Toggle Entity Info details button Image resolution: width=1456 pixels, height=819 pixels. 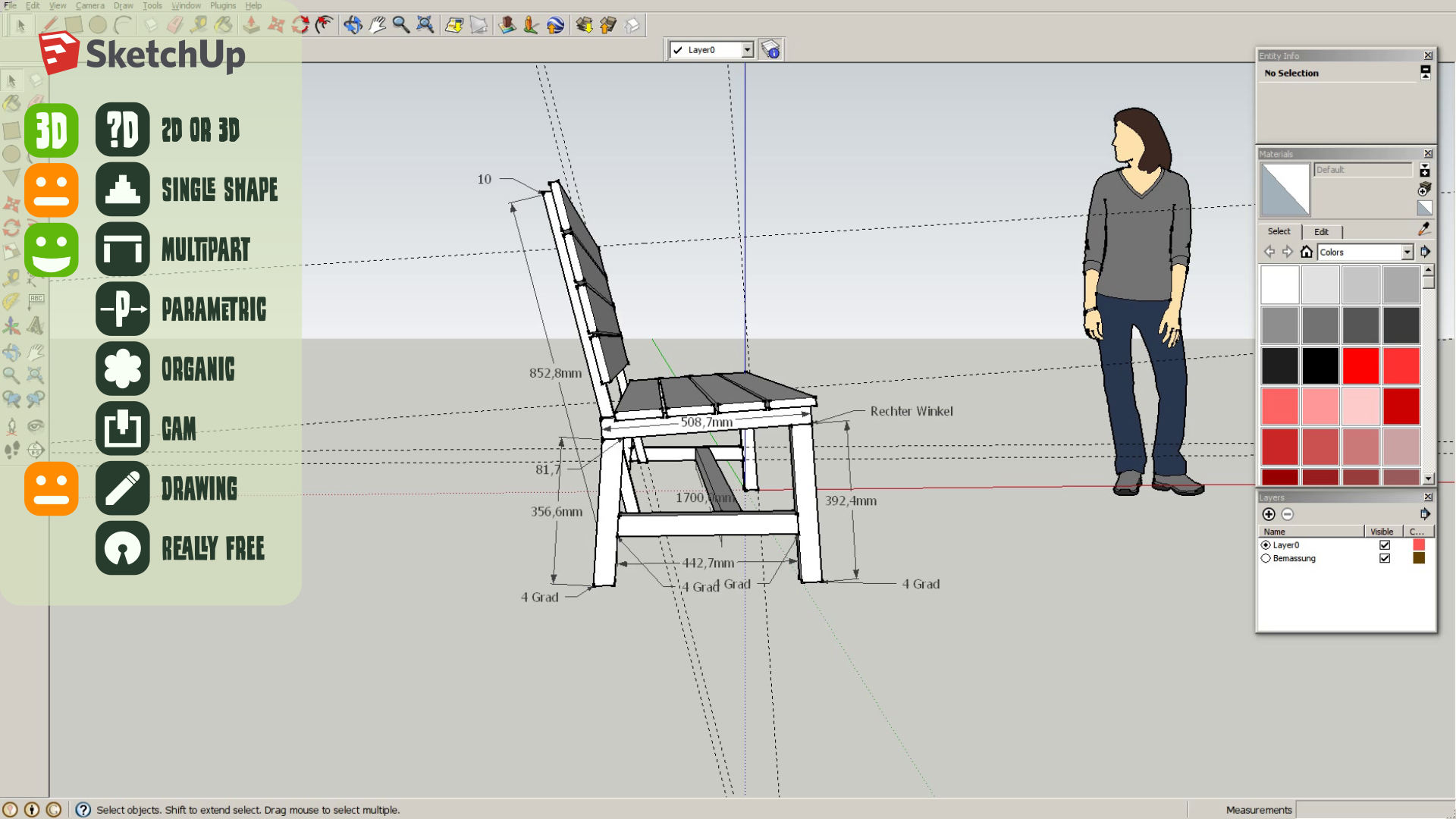pyautogui.click(x=1426, y=73)
